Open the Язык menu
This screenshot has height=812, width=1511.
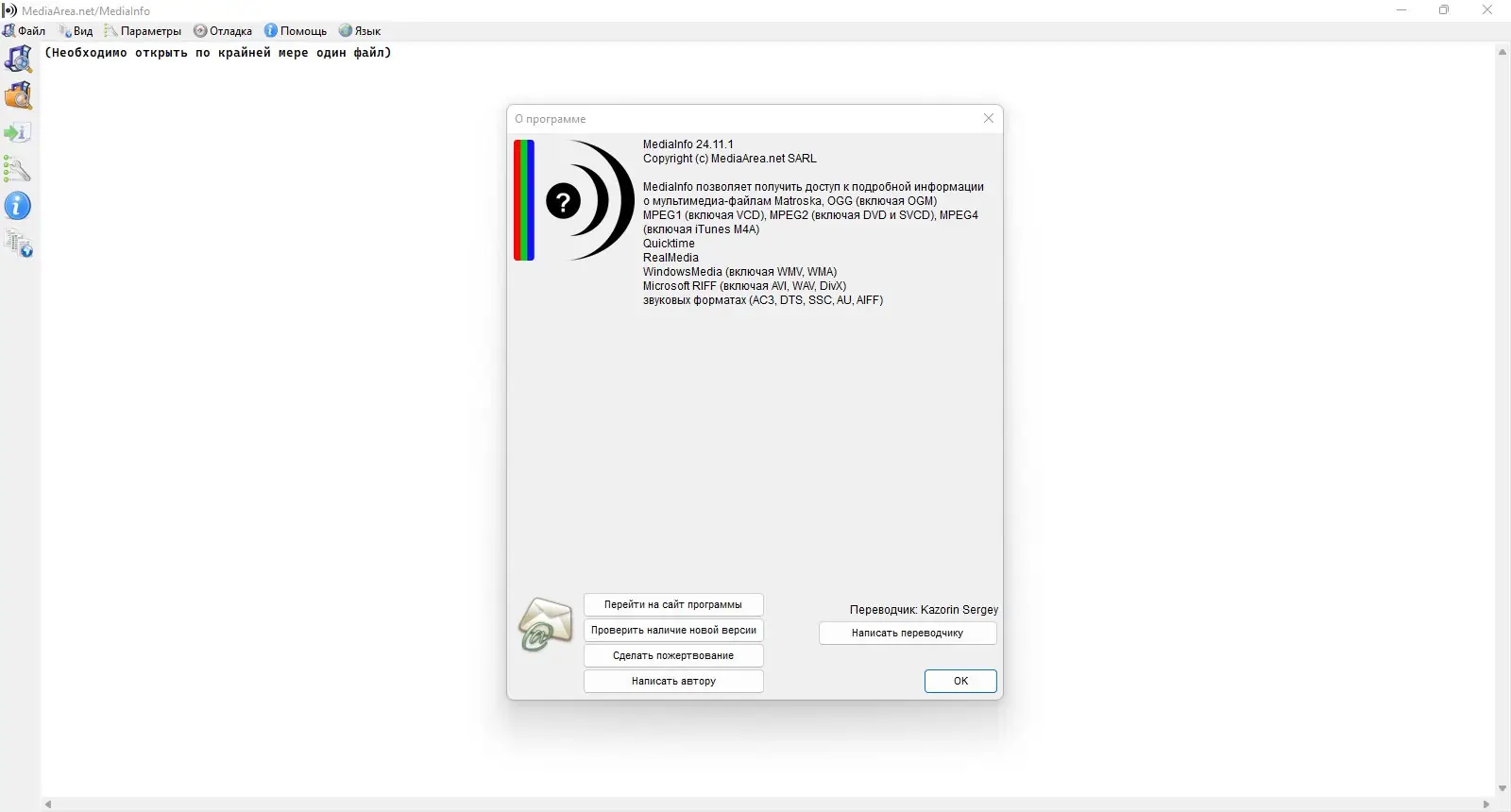point(360,31)
